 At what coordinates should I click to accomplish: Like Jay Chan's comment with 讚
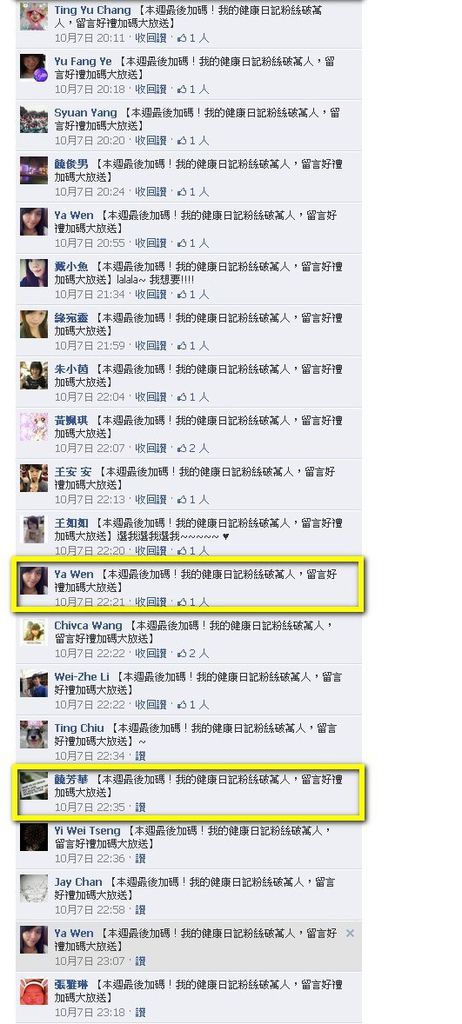[x=140, y=910]
